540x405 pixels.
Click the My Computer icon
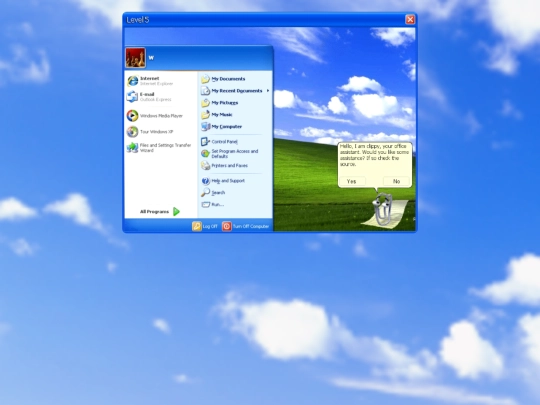[x=206, y=126]
